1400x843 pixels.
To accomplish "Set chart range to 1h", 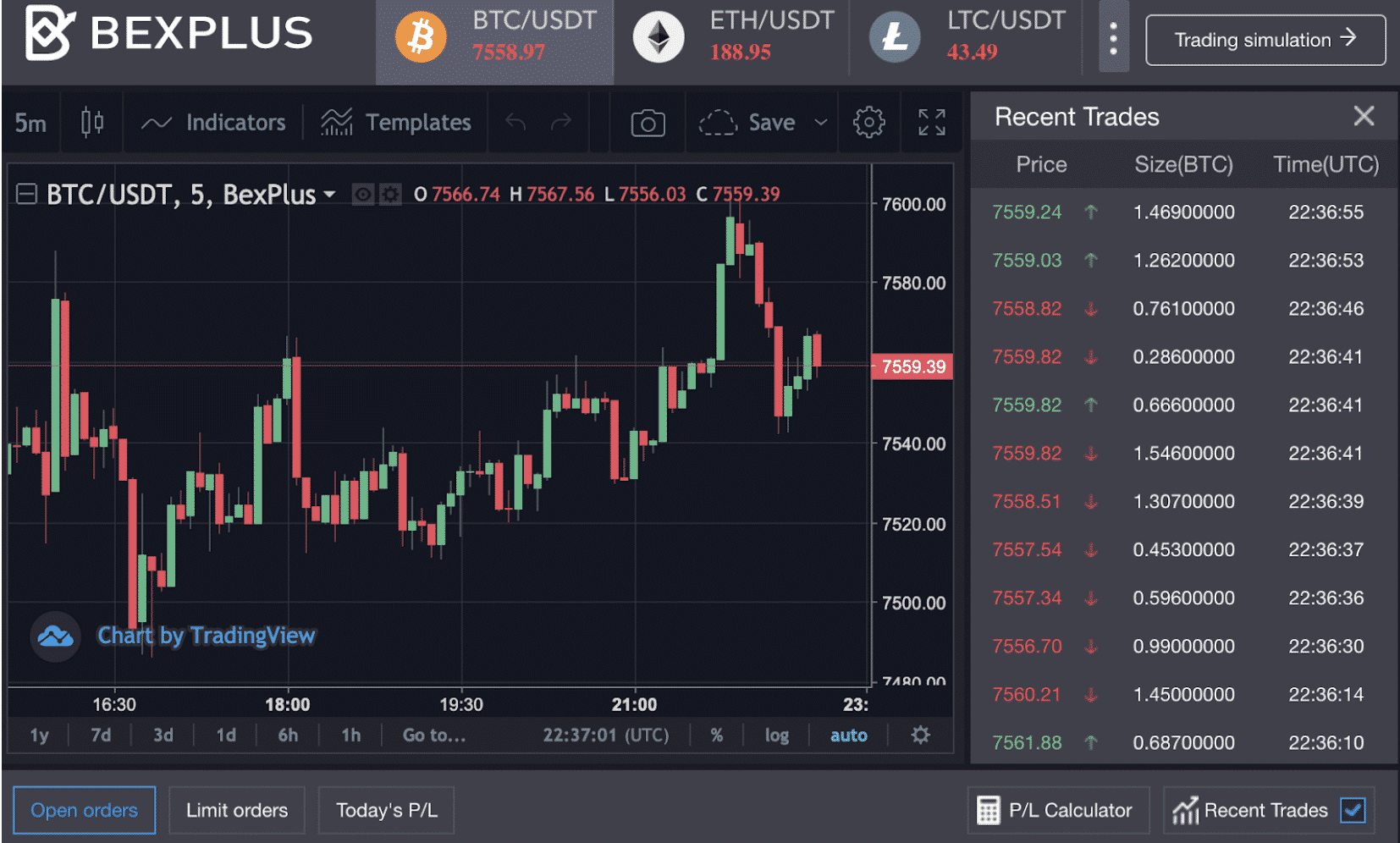I will click(x=350, y=736).
